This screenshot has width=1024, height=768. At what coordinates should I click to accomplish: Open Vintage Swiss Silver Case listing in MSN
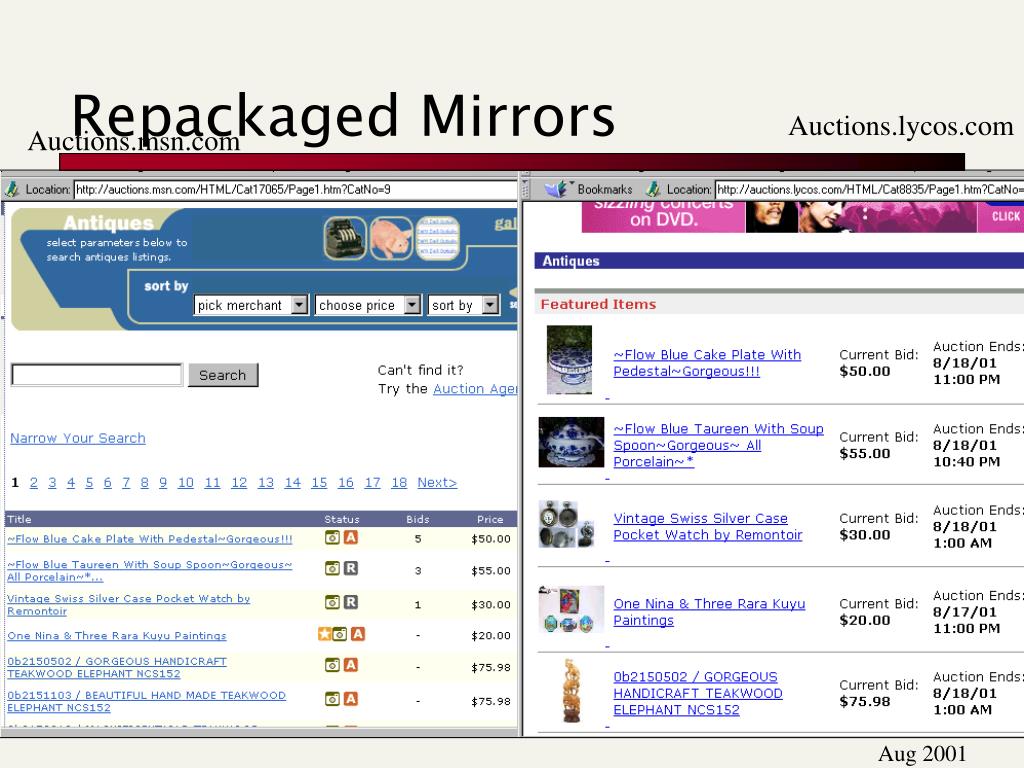click(x=129, y=605)
